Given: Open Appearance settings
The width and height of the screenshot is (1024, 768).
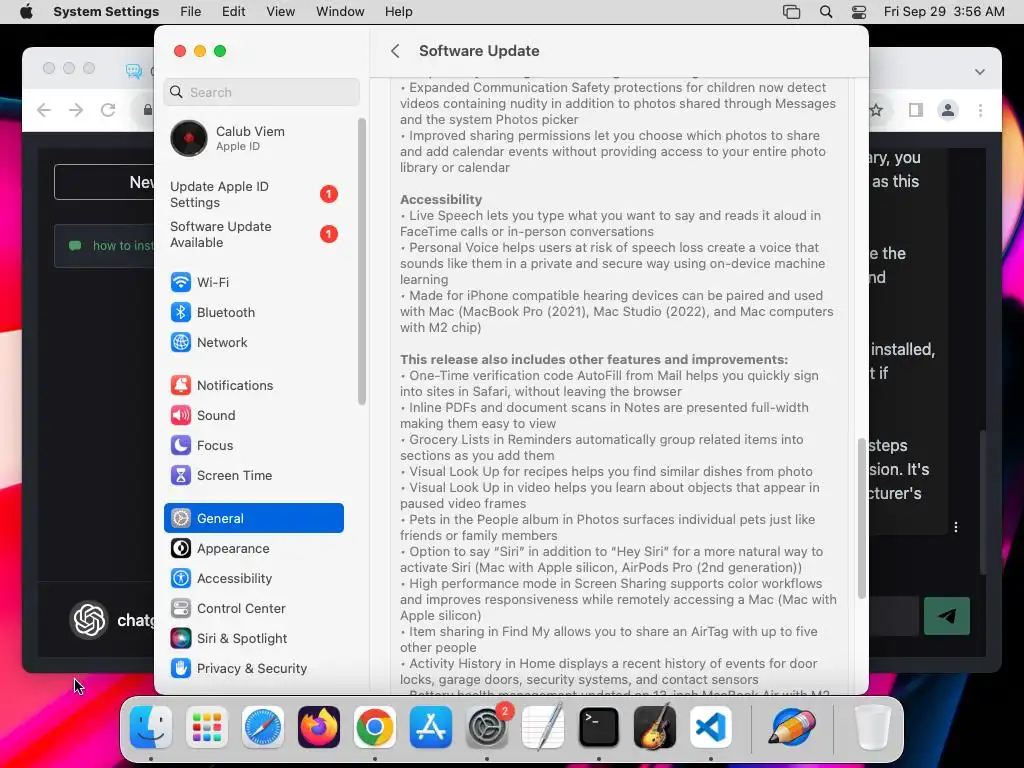Looking at the screenshot, I should coord(253,549).
